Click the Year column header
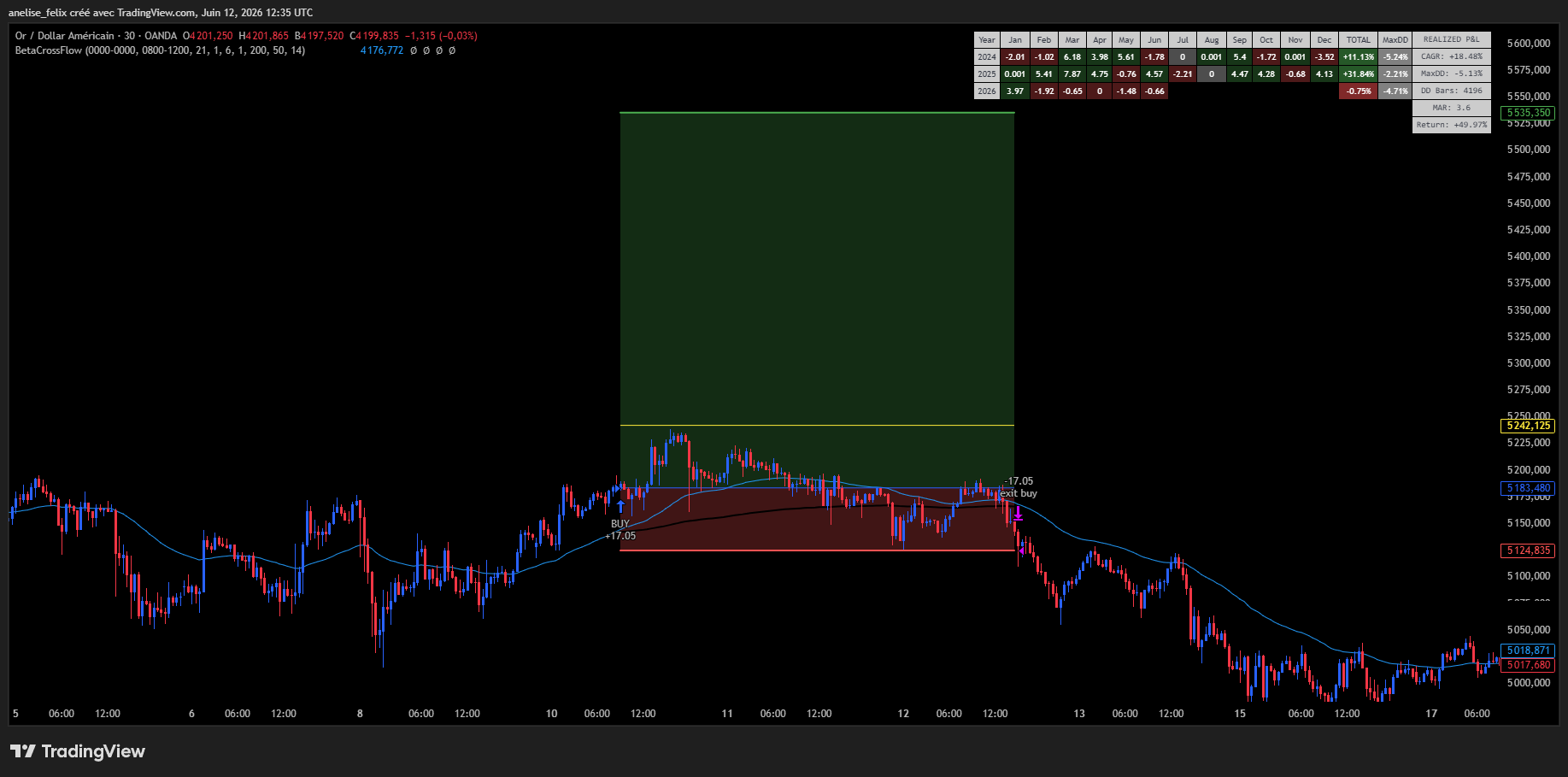 coord(987,40)
